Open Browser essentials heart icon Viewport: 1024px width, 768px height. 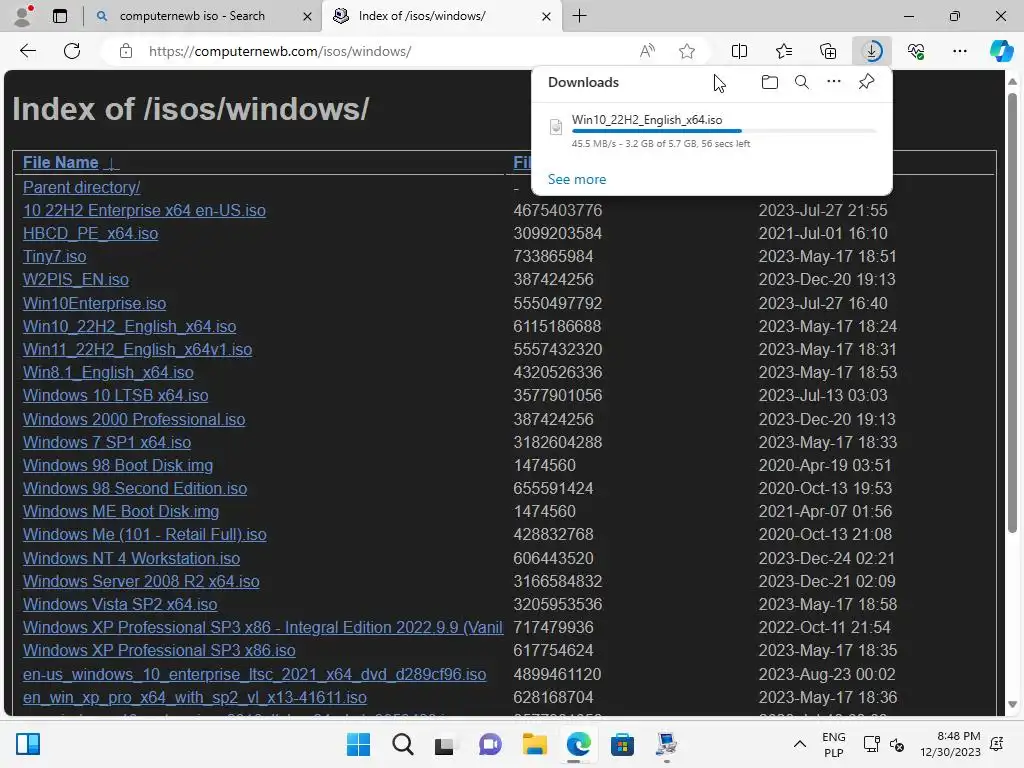(x=916, y=51)
